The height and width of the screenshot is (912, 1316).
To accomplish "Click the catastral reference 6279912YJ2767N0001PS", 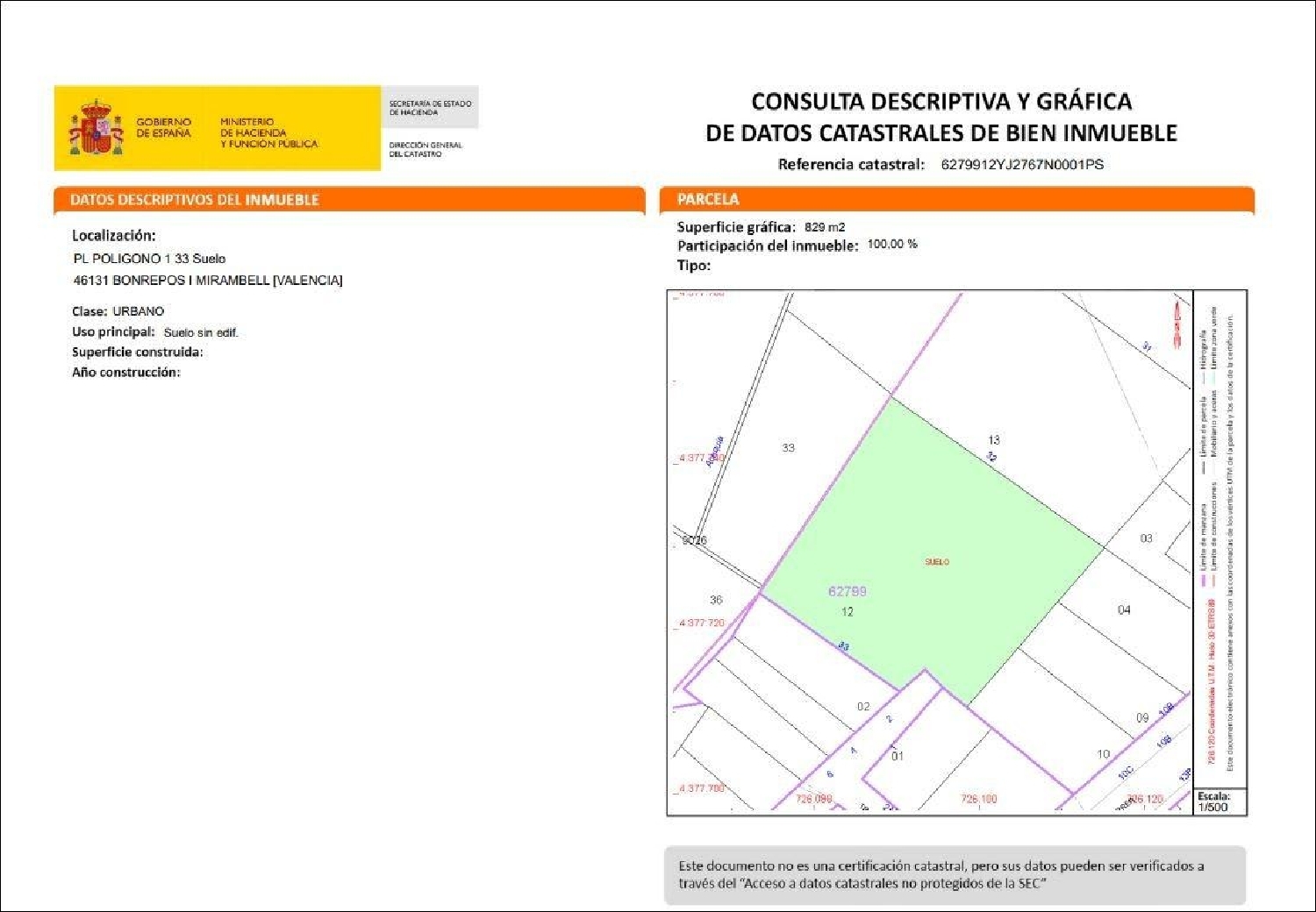I will [1021, 164].
